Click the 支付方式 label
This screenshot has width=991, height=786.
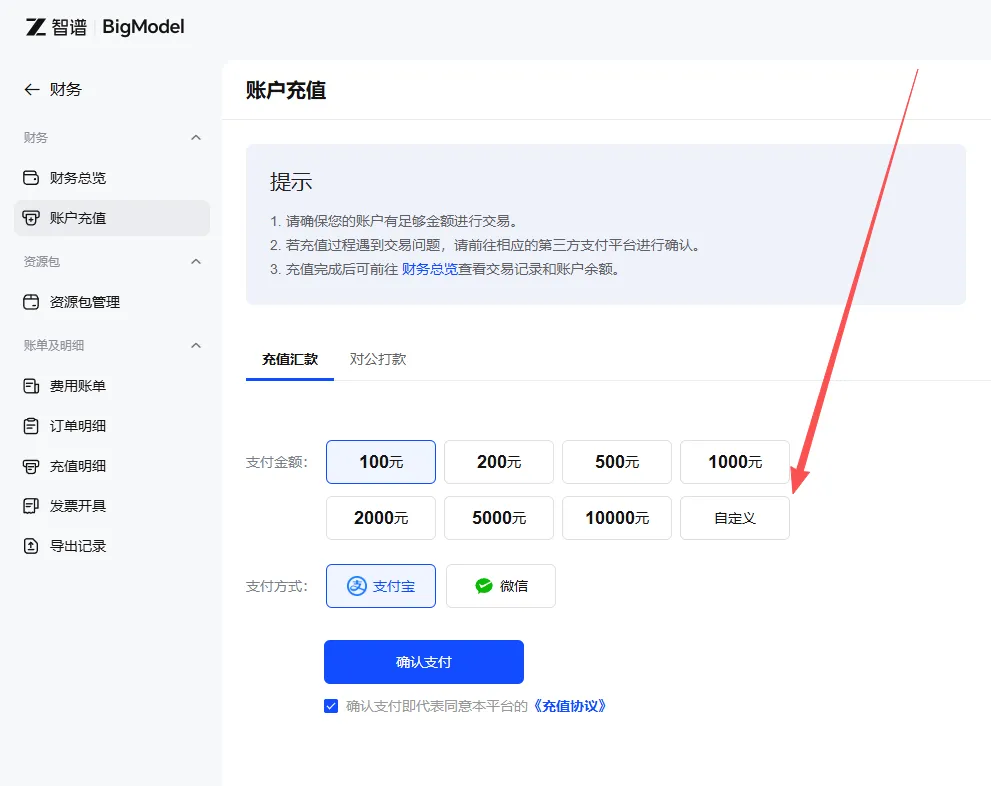pyautogui.click(x=277, y=586)
